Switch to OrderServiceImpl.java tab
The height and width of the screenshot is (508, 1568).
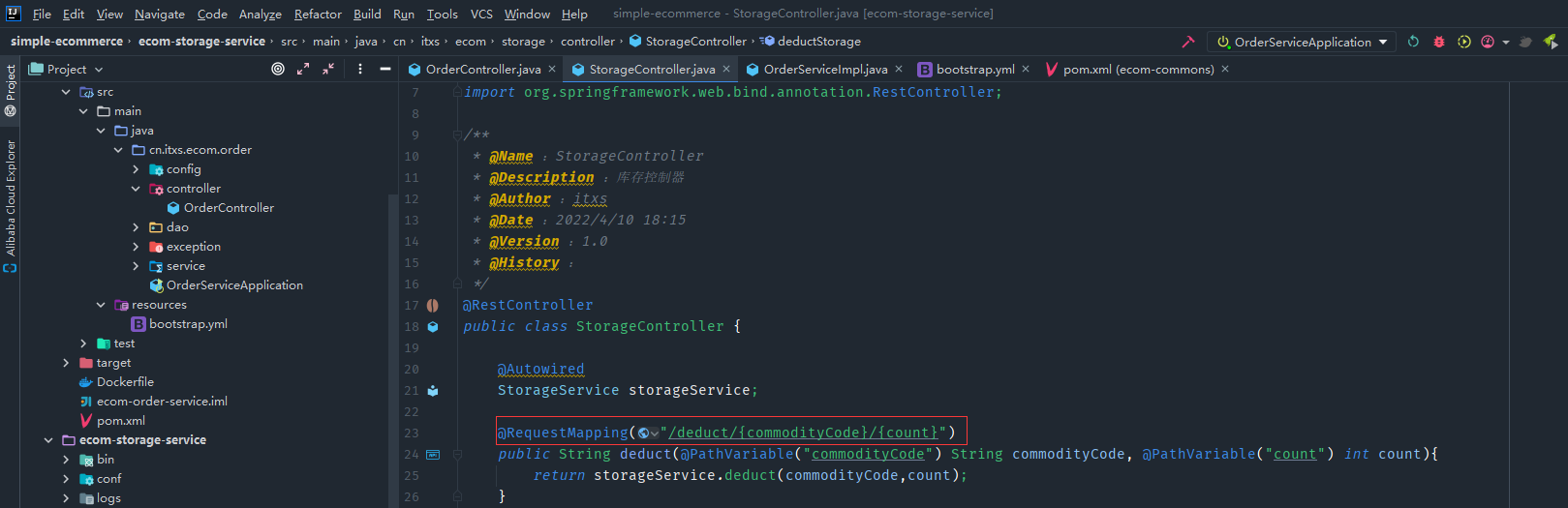tap(825, 69)
